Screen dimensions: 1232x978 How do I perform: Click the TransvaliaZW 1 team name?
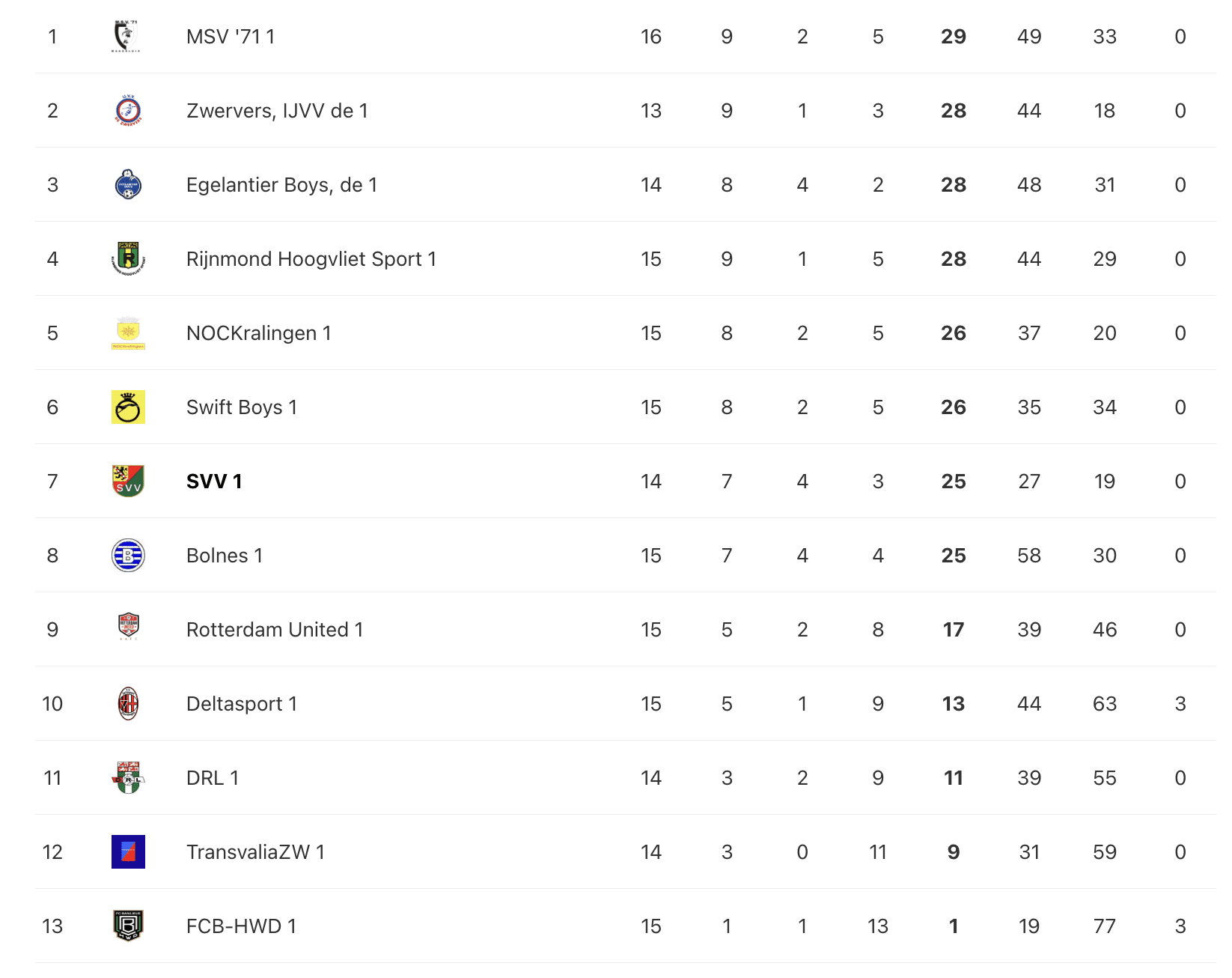[x=255, y=852]
